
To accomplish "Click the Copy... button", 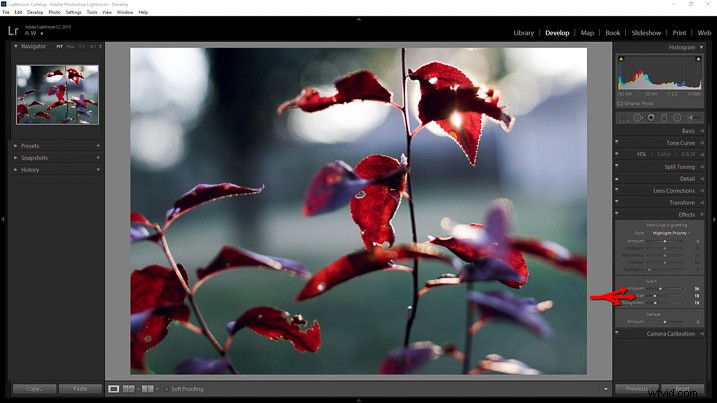I will 34,389.
